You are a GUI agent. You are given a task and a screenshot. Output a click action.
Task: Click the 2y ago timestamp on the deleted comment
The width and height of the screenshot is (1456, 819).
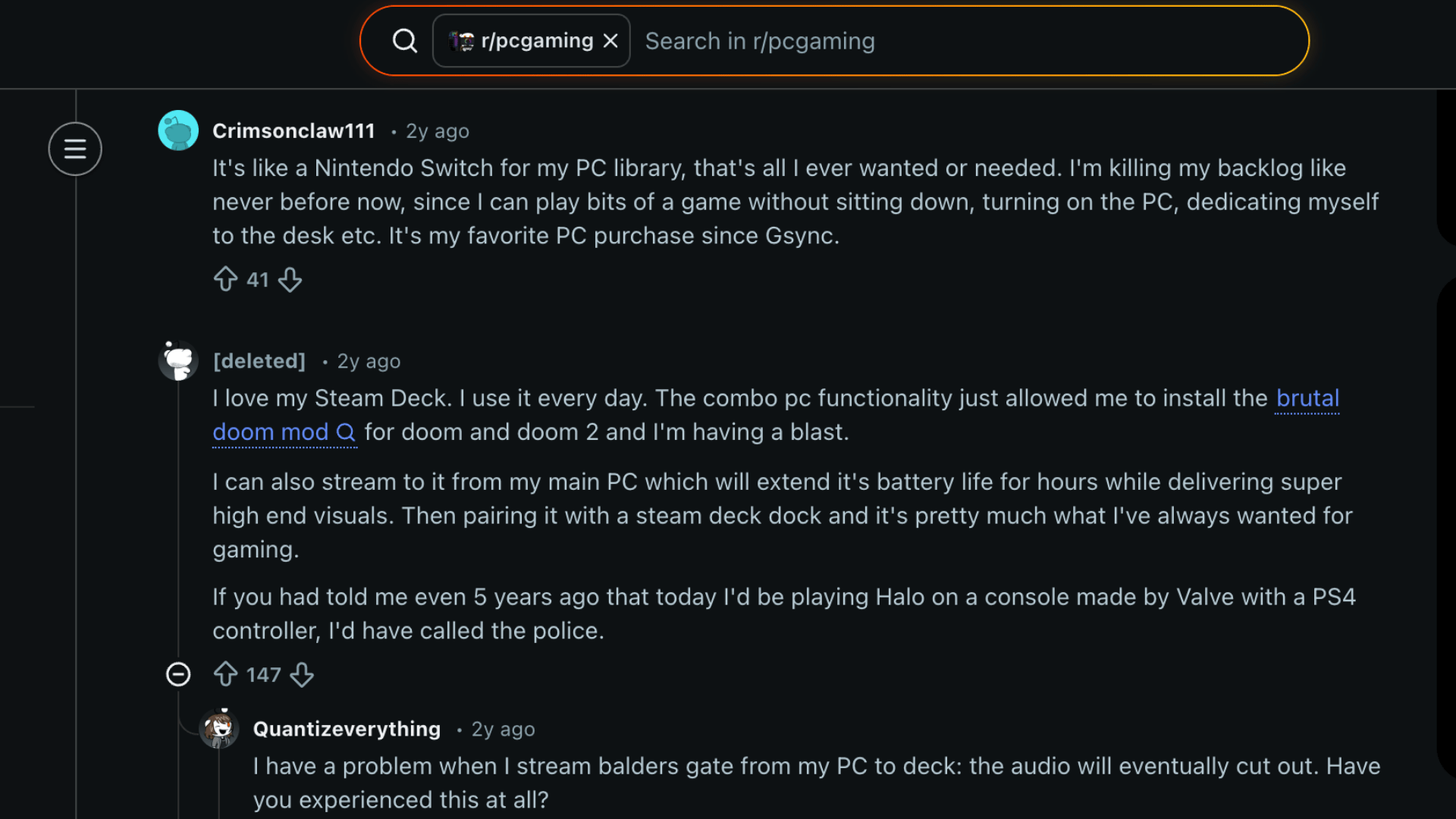[x=369, y=361]
